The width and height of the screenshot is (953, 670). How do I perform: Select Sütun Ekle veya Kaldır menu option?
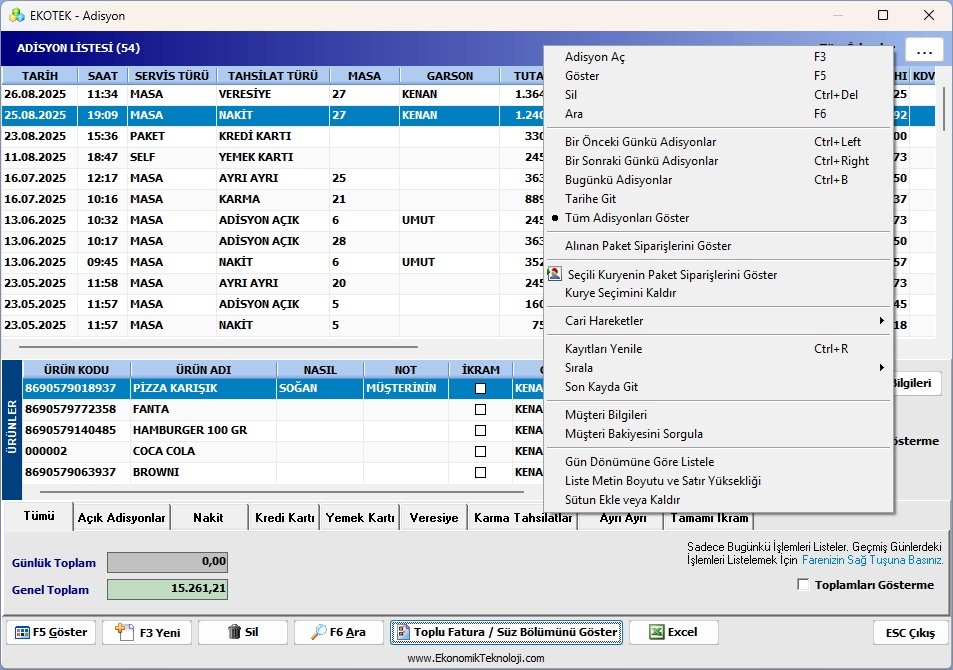point(720,500)
